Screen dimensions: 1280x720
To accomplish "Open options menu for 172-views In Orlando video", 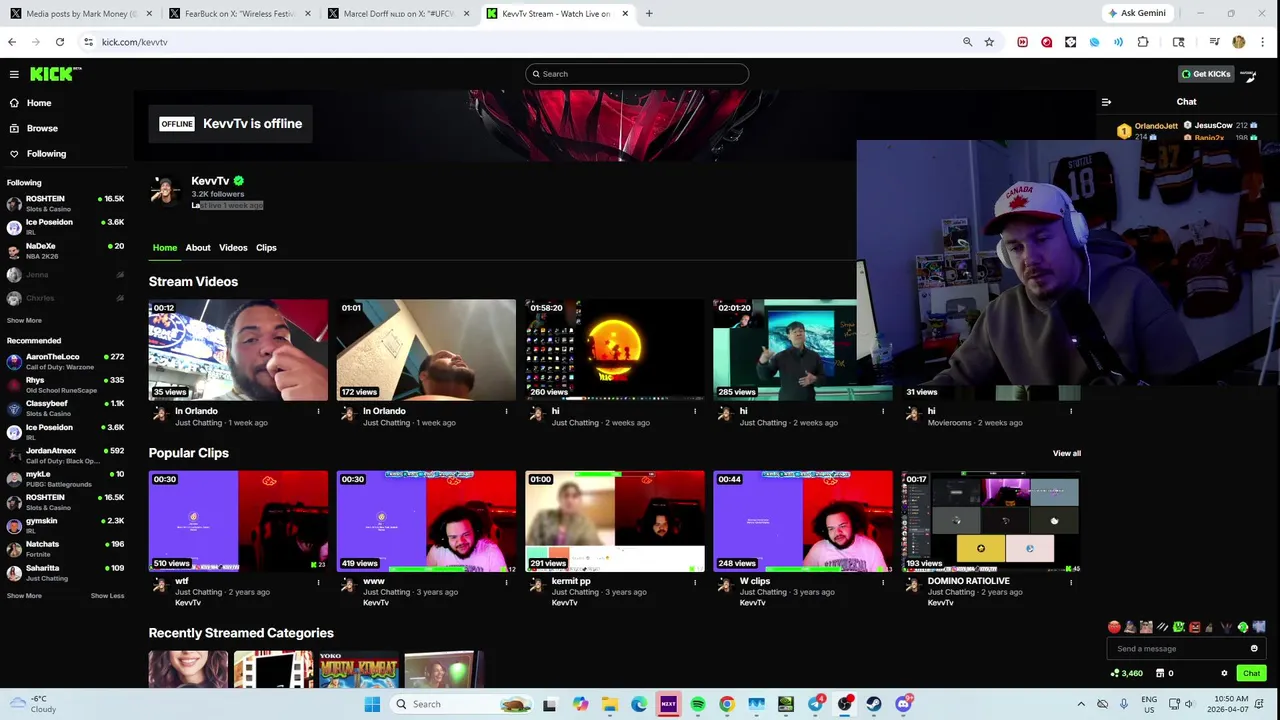I will click(506, 411).
